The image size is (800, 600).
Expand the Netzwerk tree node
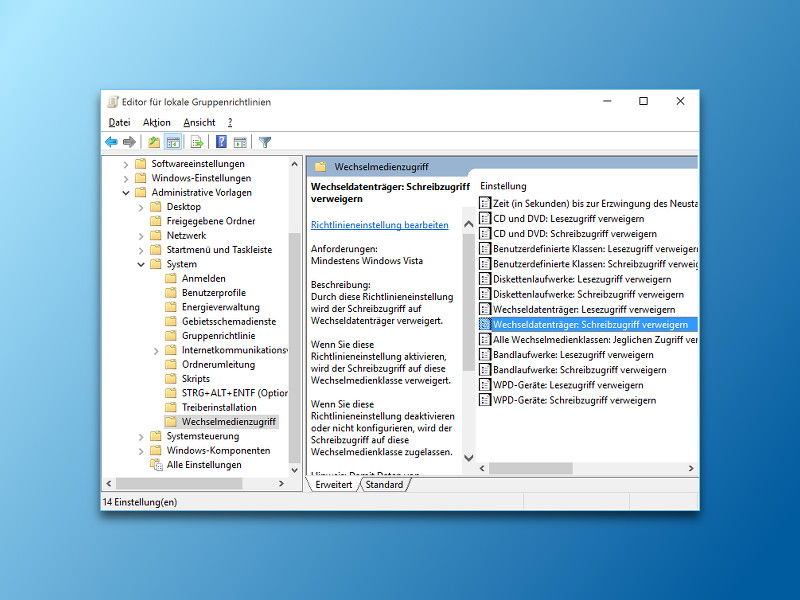point(141,236)
